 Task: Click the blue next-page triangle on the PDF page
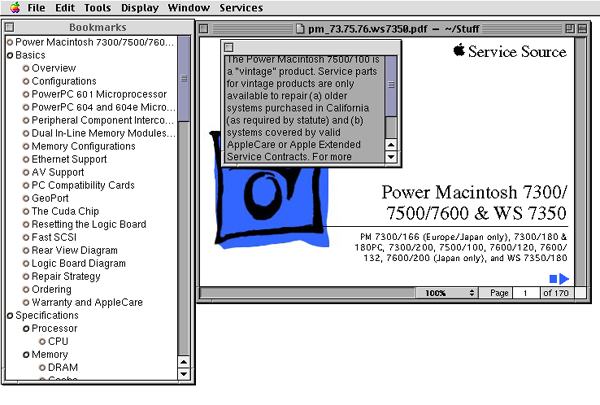point(564,279)
